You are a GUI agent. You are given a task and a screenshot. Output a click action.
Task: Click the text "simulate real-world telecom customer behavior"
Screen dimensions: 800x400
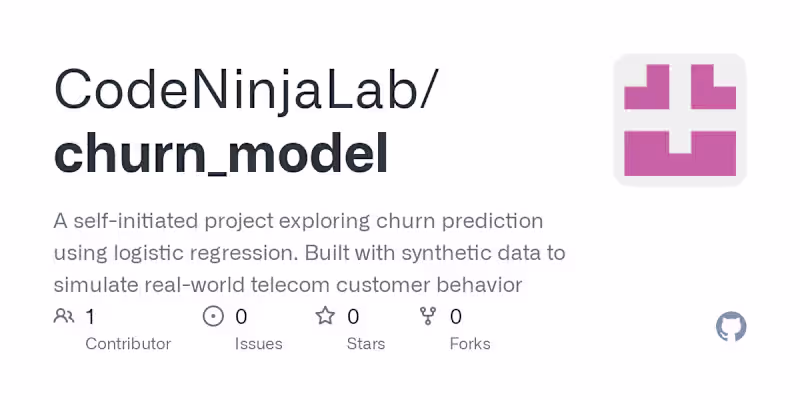(x=288, y=285)
